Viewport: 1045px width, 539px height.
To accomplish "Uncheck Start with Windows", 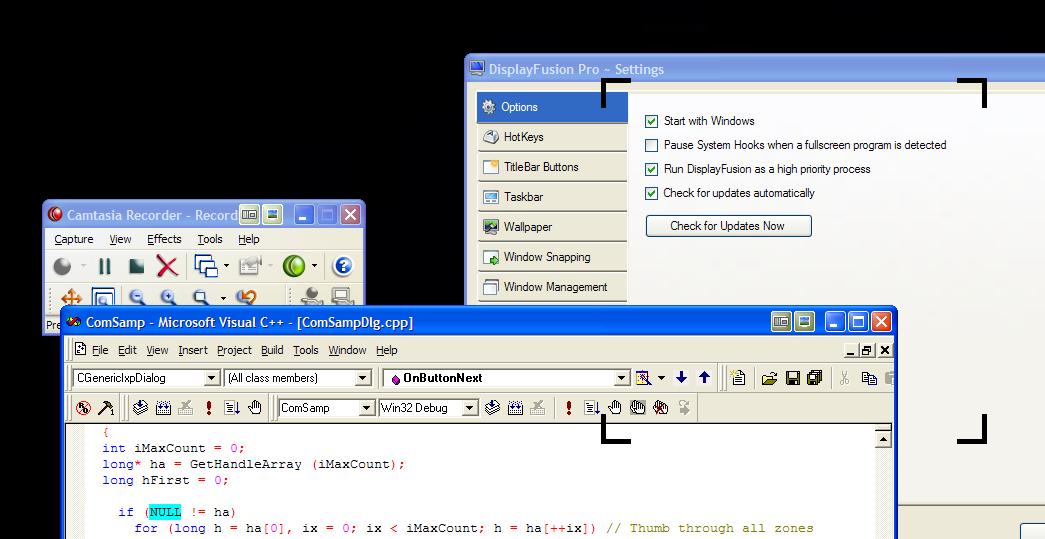I will pyautogui.click(x=652, y=121).
